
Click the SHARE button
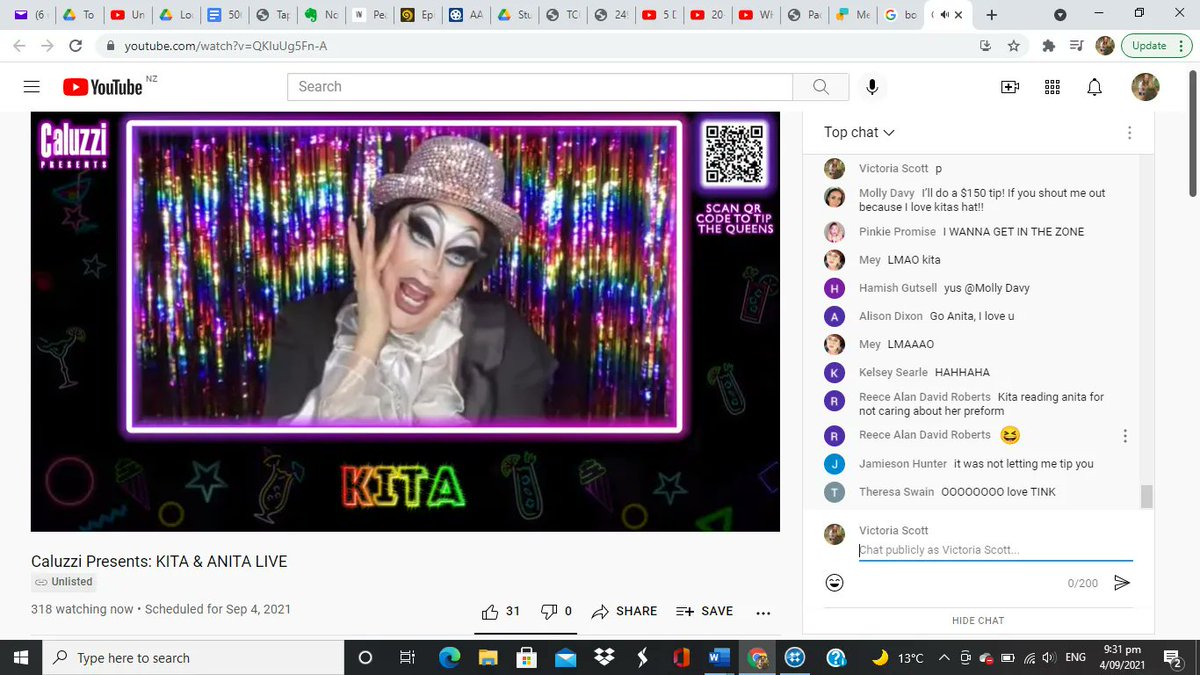(624, 611)
